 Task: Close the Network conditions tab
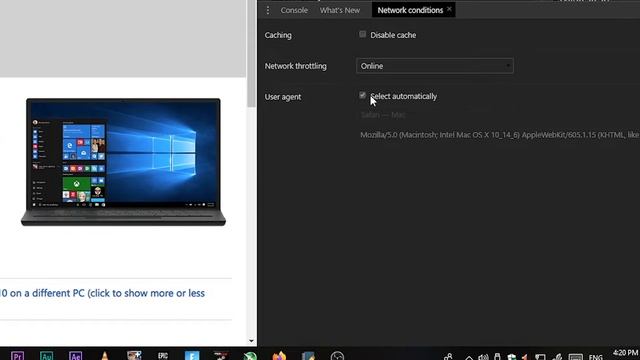[449, 9]
